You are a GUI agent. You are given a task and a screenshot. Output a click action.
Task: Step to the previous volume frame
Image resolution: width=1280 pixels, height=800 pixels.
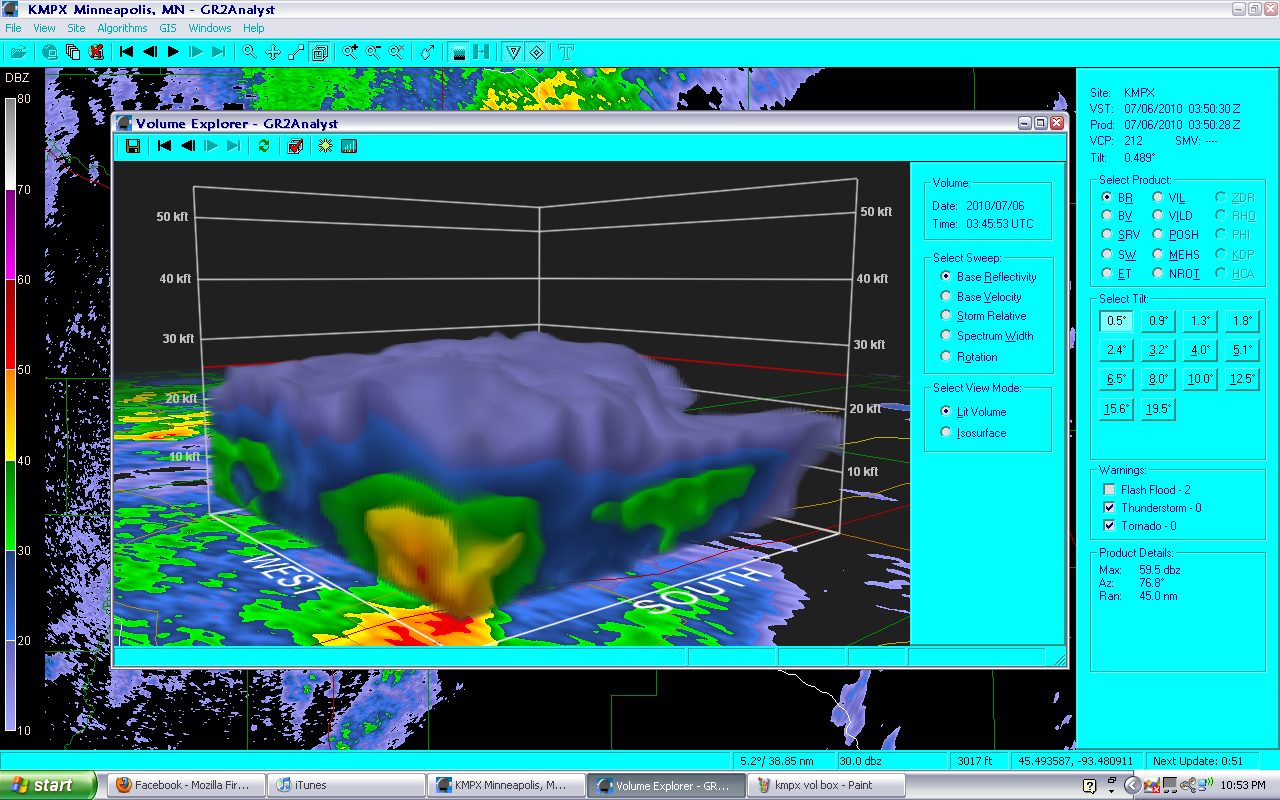[189, 146]
